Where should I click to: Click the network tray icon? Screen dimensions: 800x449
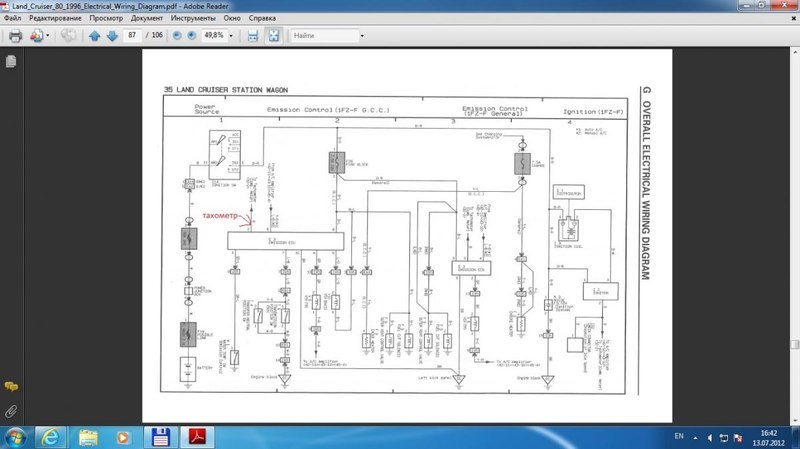tap(723, 438)
